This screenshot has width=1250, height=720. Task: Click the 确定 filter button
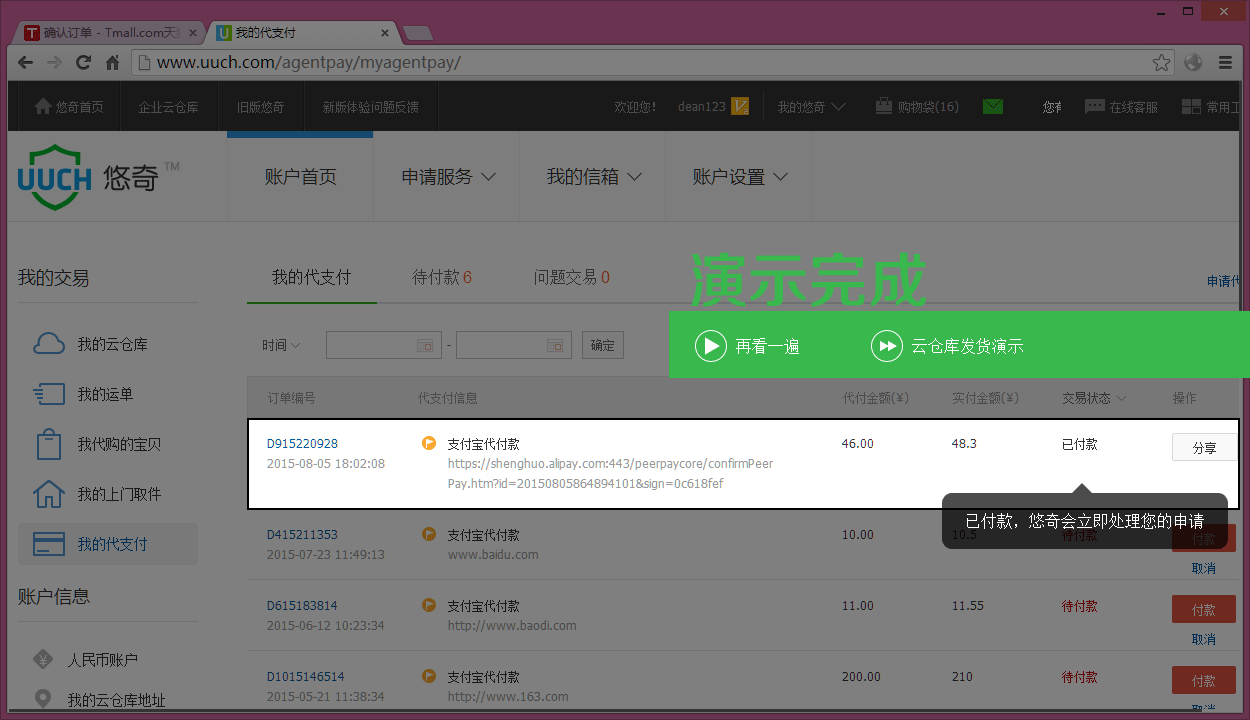[x=603, y=345]
